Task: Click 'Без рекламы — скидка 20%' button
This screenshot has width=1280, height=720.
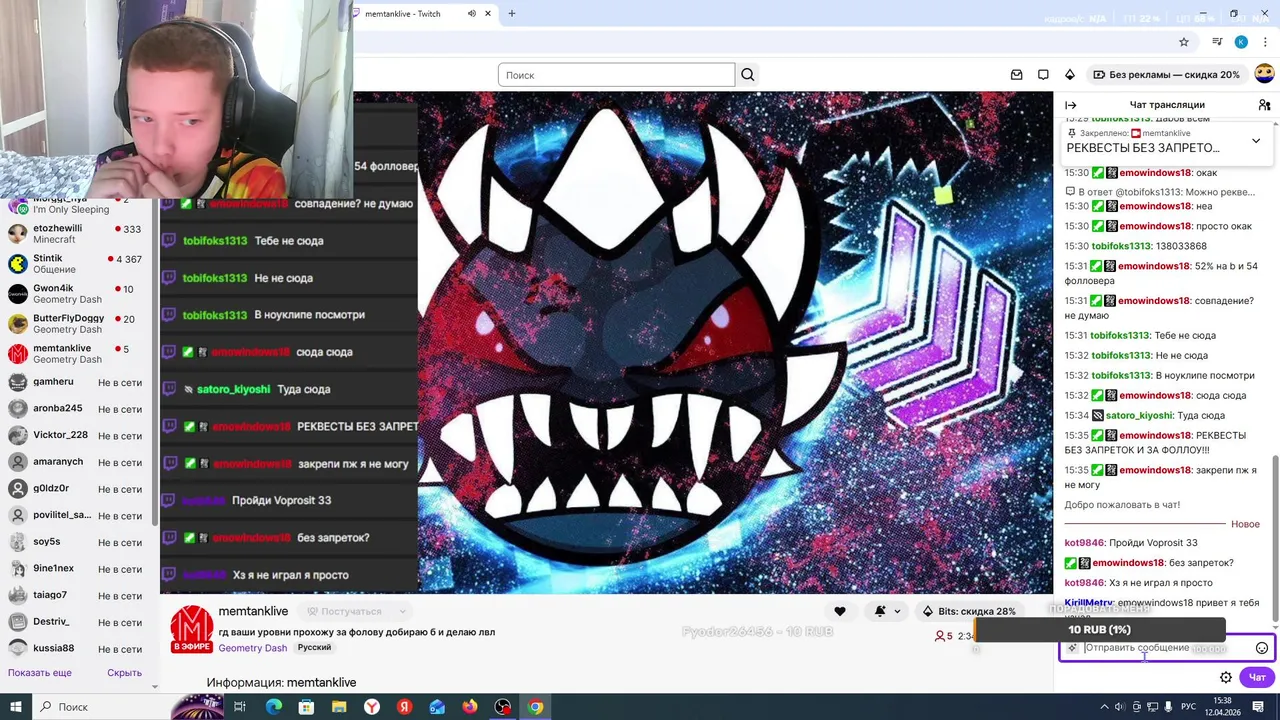Action: [x=1166, y=75]
